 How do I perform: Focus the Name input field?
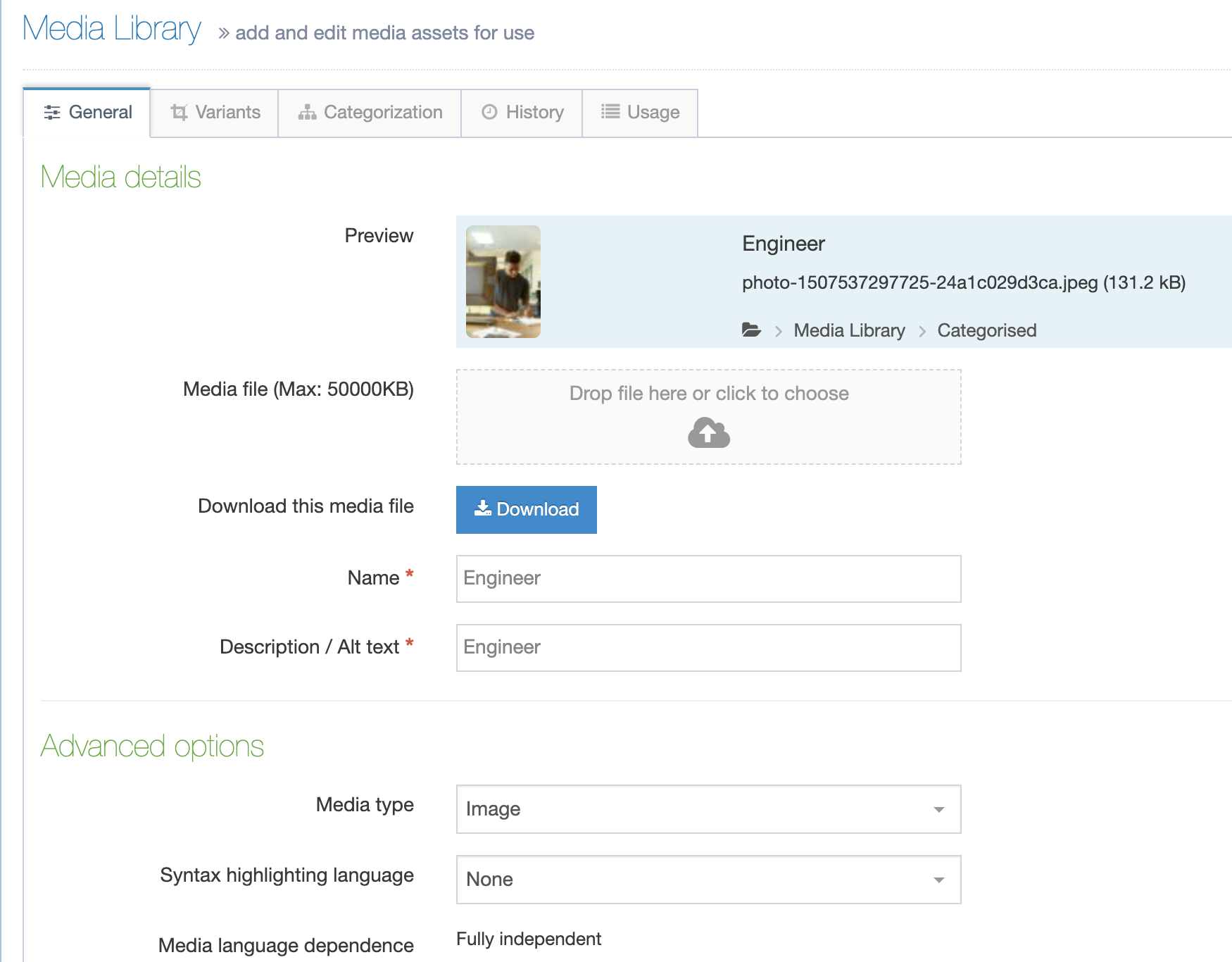click(708, 579)
